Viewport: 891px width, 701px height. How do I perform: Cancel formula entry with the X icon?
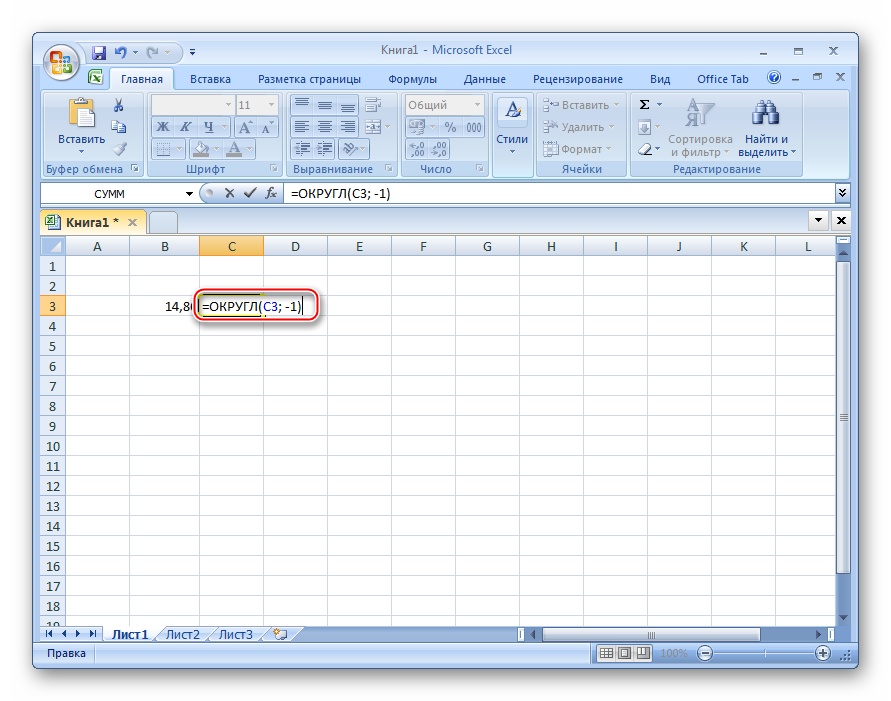click(x=230, y=193)
